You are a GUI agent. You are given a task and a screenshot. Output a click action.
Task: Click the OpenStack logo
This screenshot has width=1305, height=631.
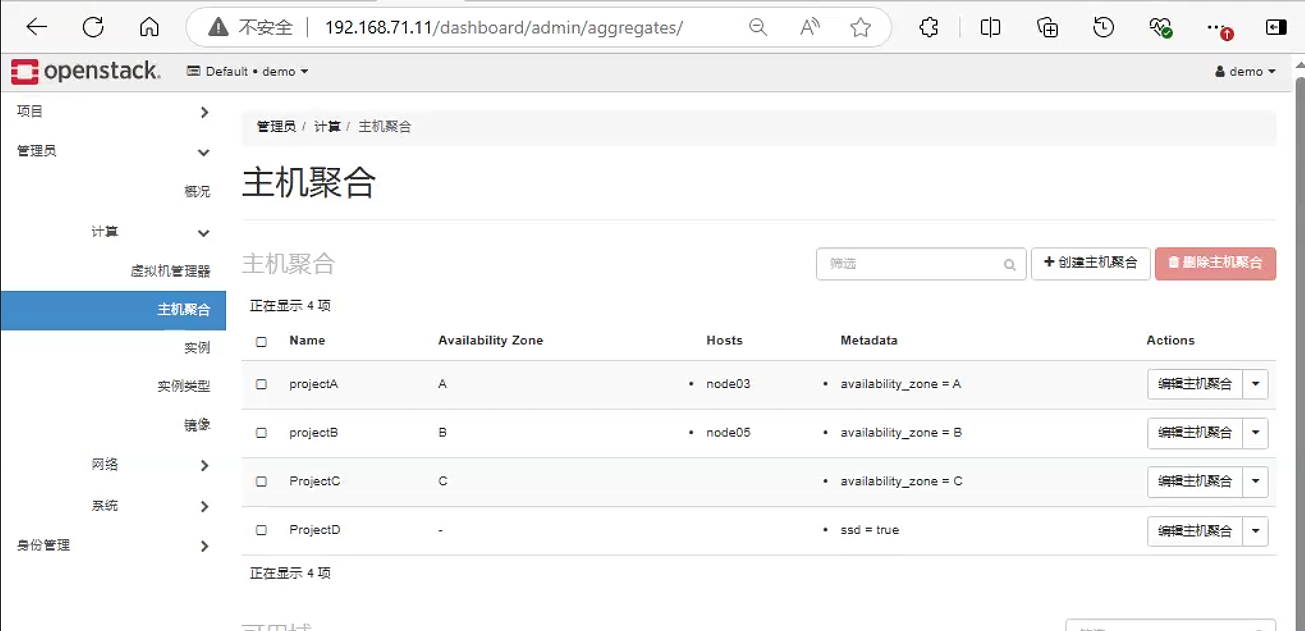[86, 71]
